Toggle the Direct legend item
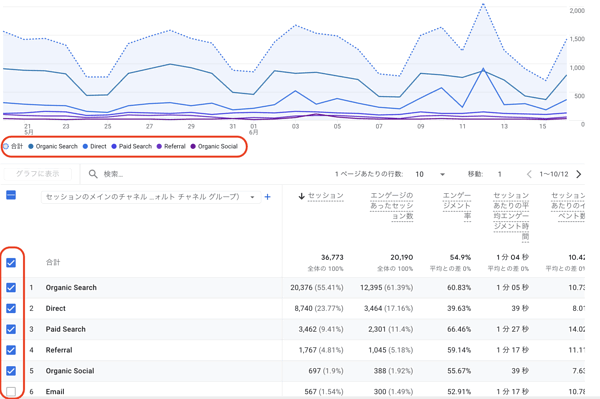 95,146
